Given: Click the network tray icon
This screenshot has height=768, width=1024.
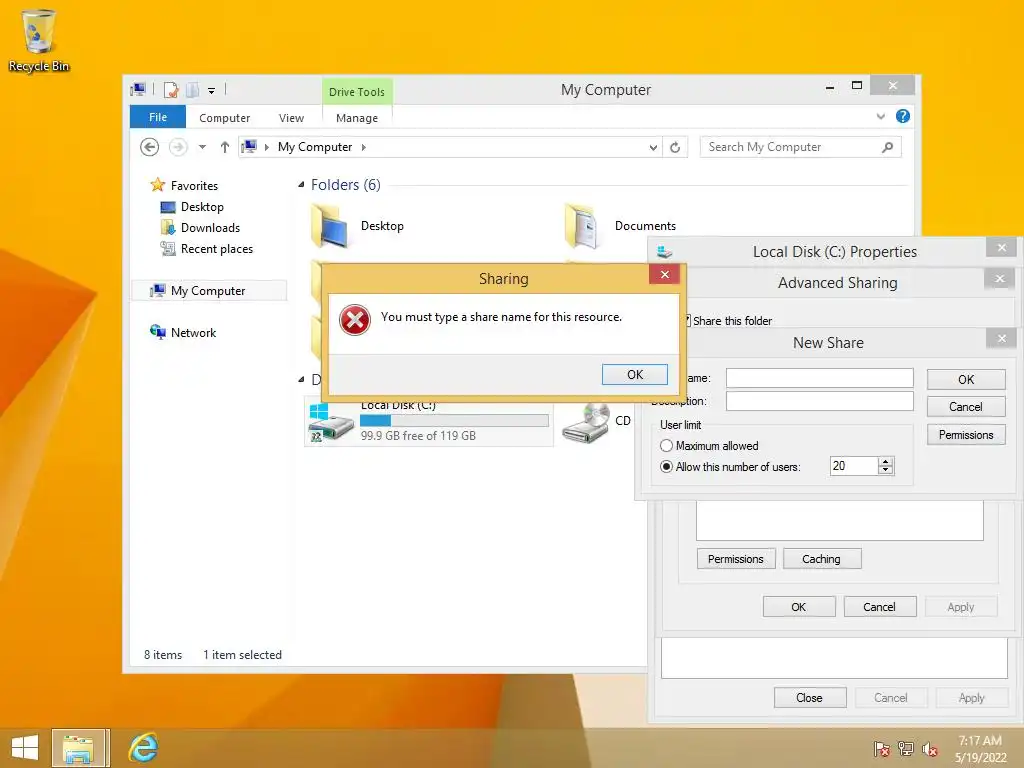Looking at the screenshot, I should (x=905, y=750).
